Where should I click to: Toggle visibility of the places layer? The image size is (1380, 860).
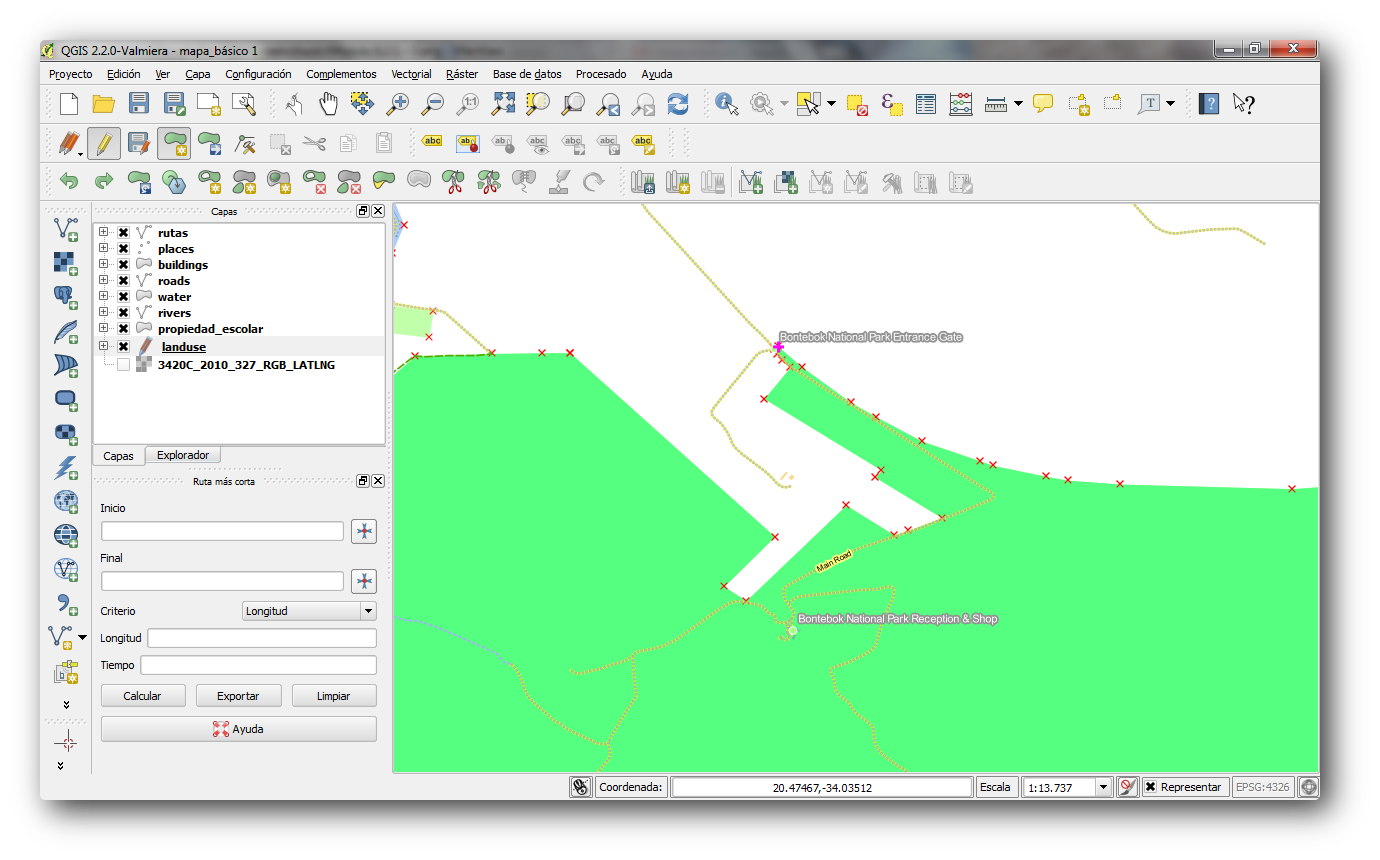pos(123,249)
